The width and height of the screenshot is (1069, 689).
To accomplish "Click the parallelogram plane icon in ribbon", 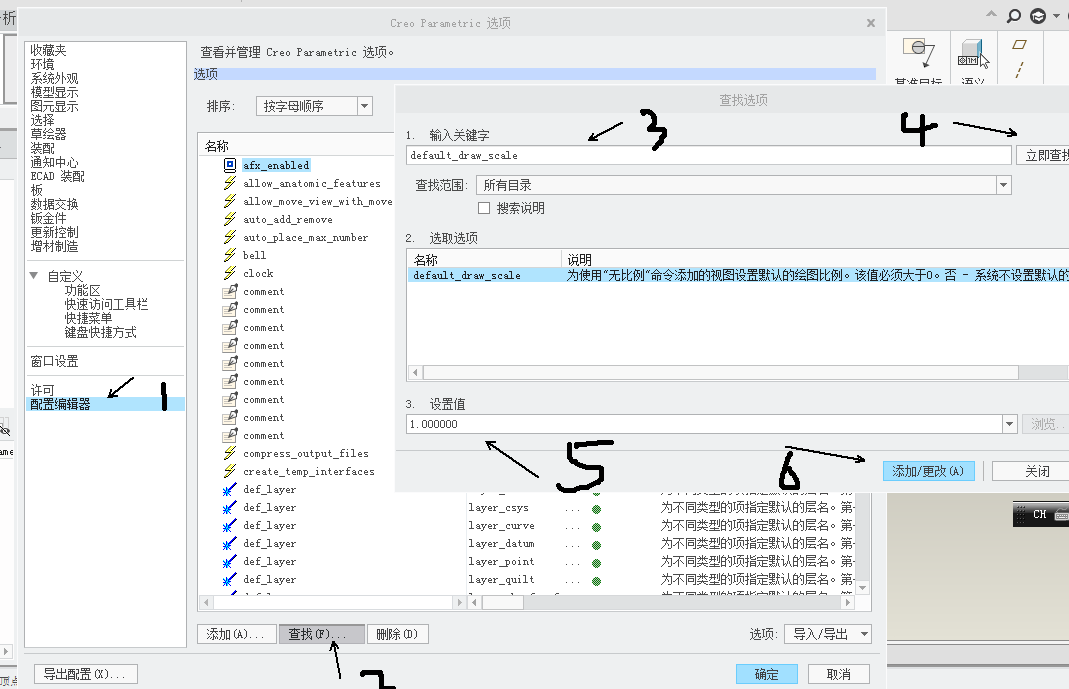I will (1019, 44).
